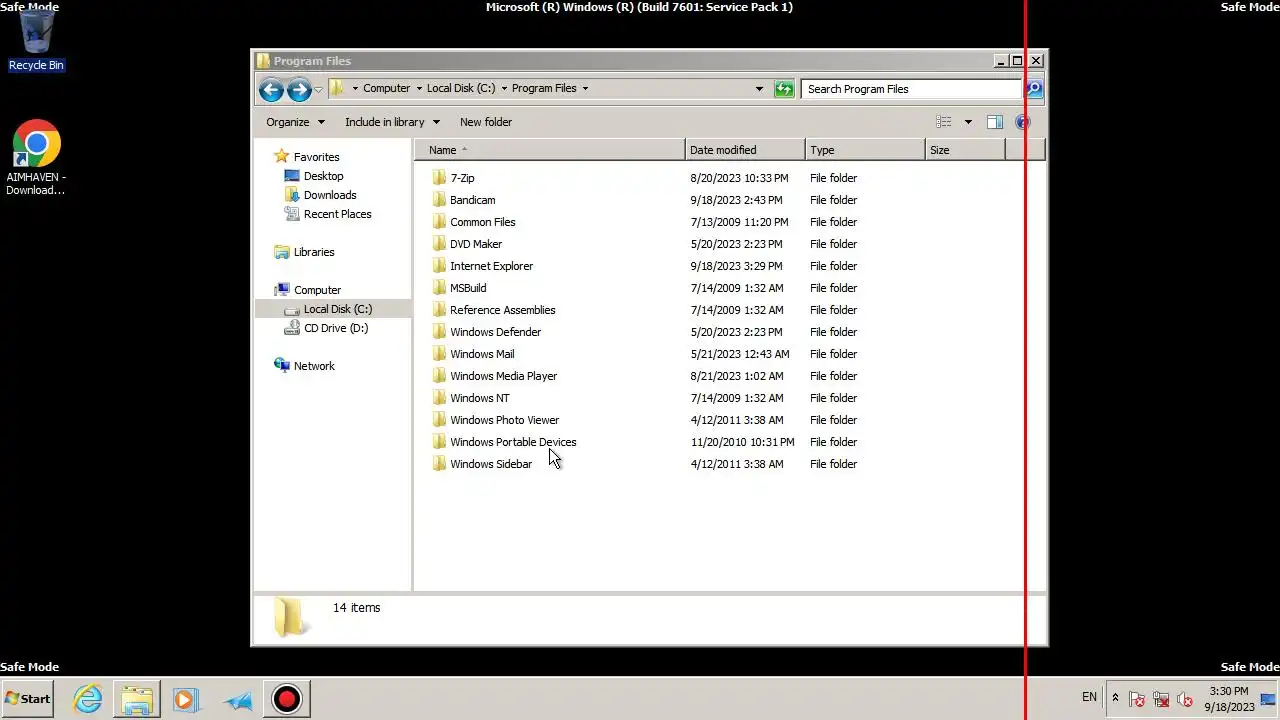Click the Recent Places icon
The image size is (1280, 720).
tap(292, 214)
